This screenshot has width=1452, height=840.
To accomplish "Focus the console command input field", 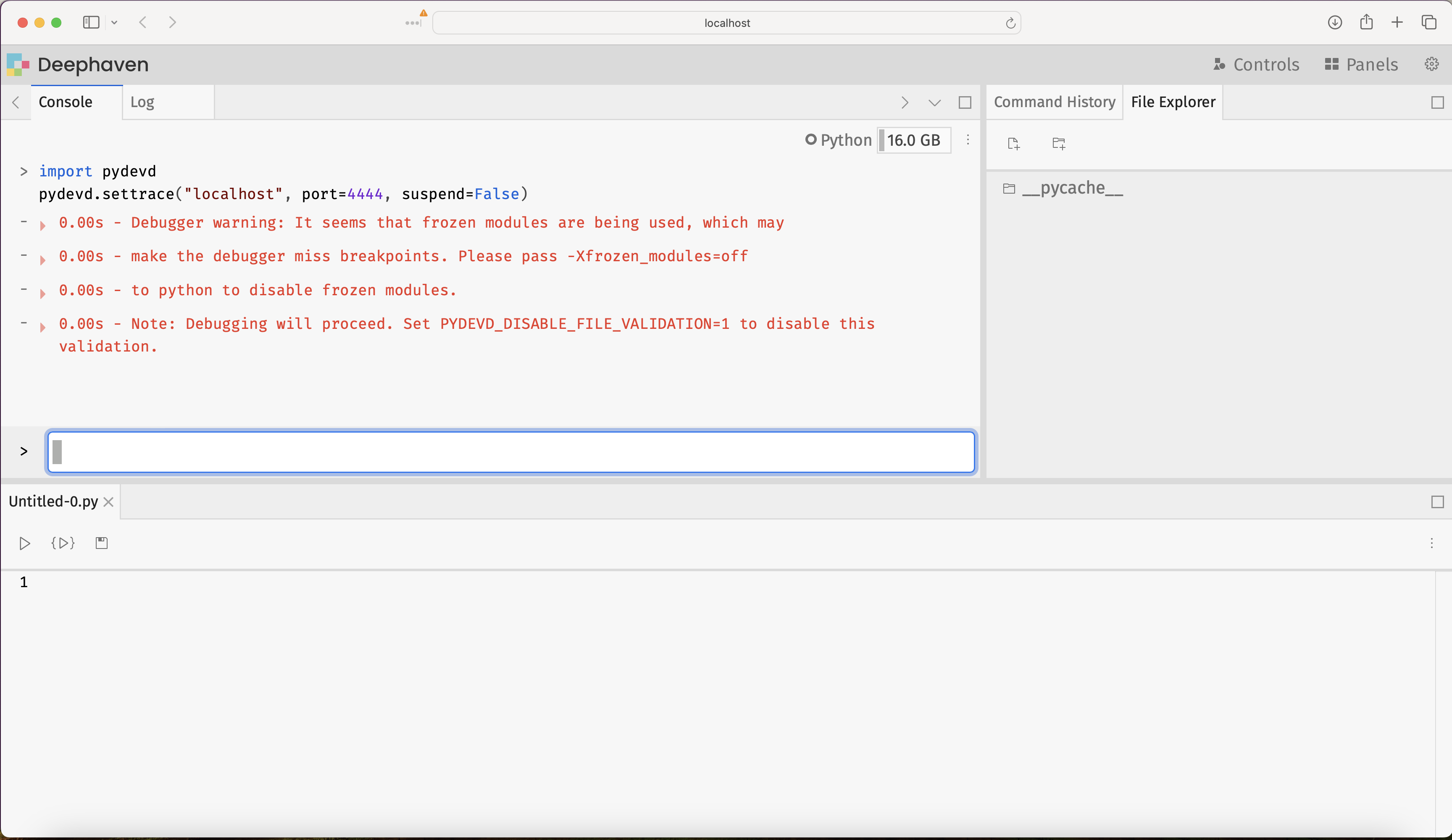I will (510, 451).
